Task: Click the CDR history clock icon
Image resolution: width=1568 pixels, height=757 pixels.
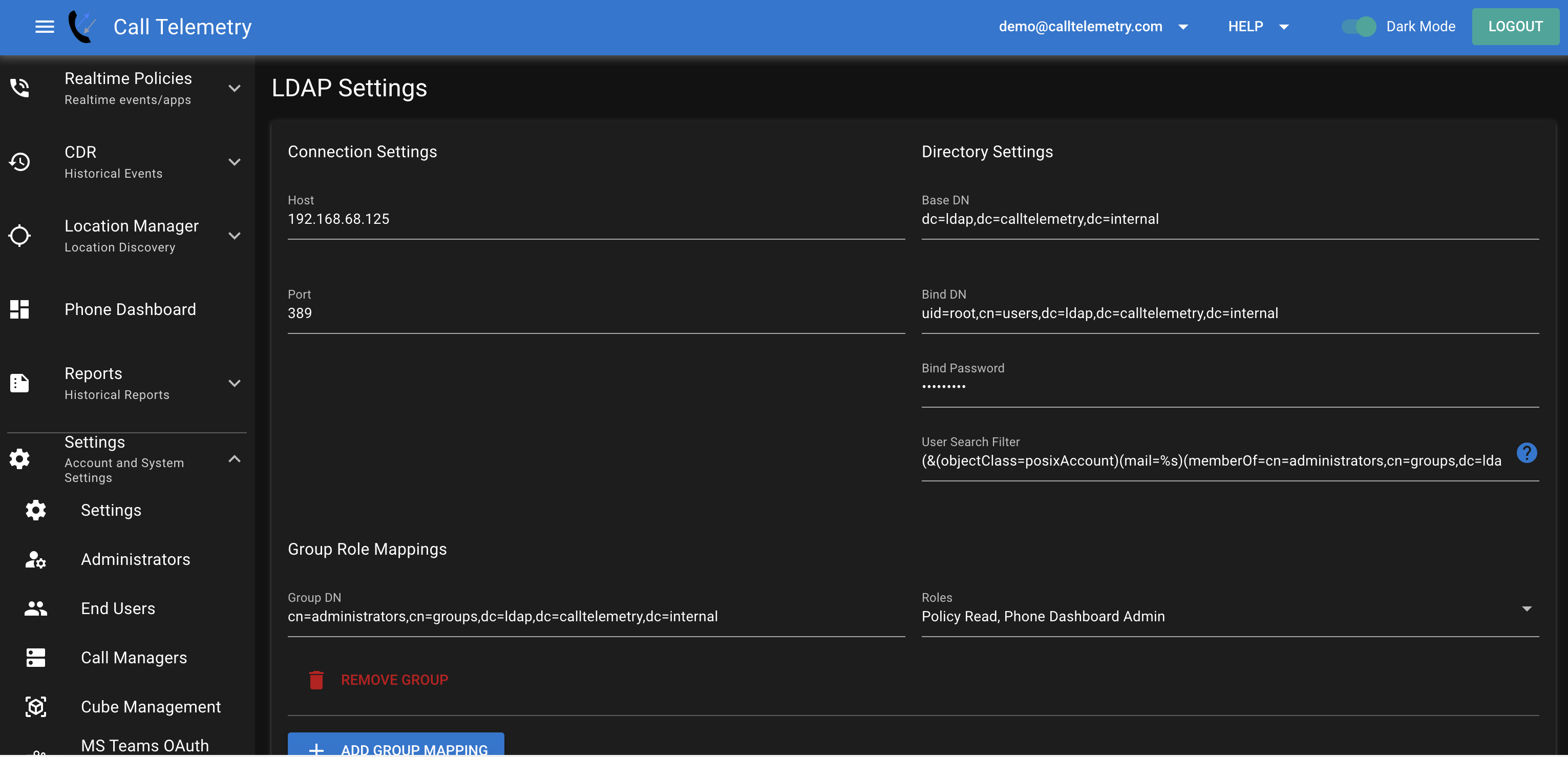Action: coord(19,162)
